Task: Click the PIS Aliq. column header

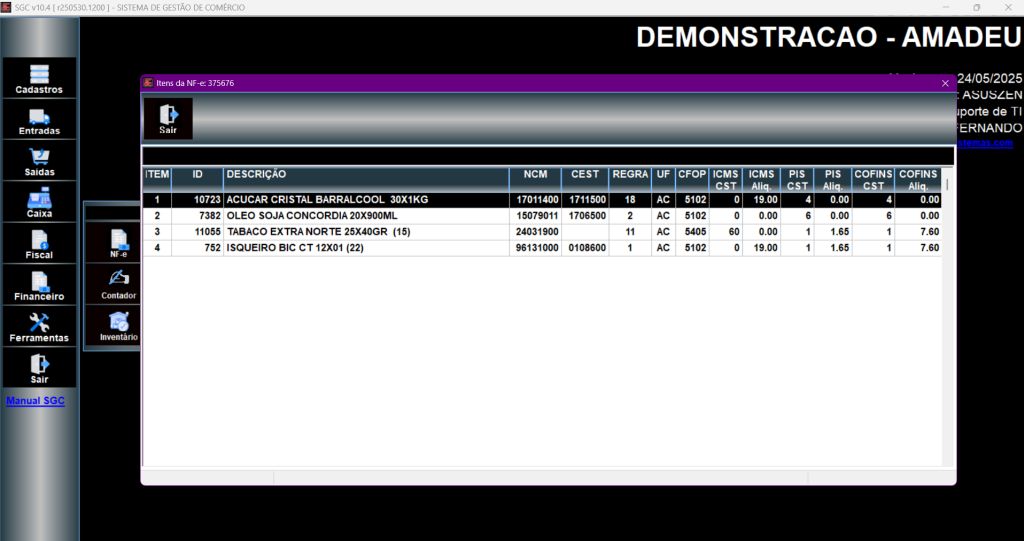Action: point(833,180)
